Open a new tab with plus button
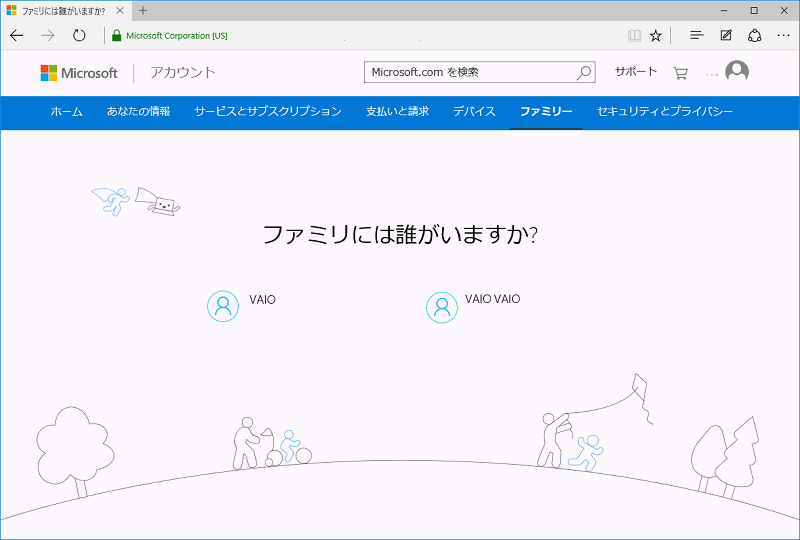Image resolution: width=800 pixels, height=540 pixels. (x=143, y=10)
